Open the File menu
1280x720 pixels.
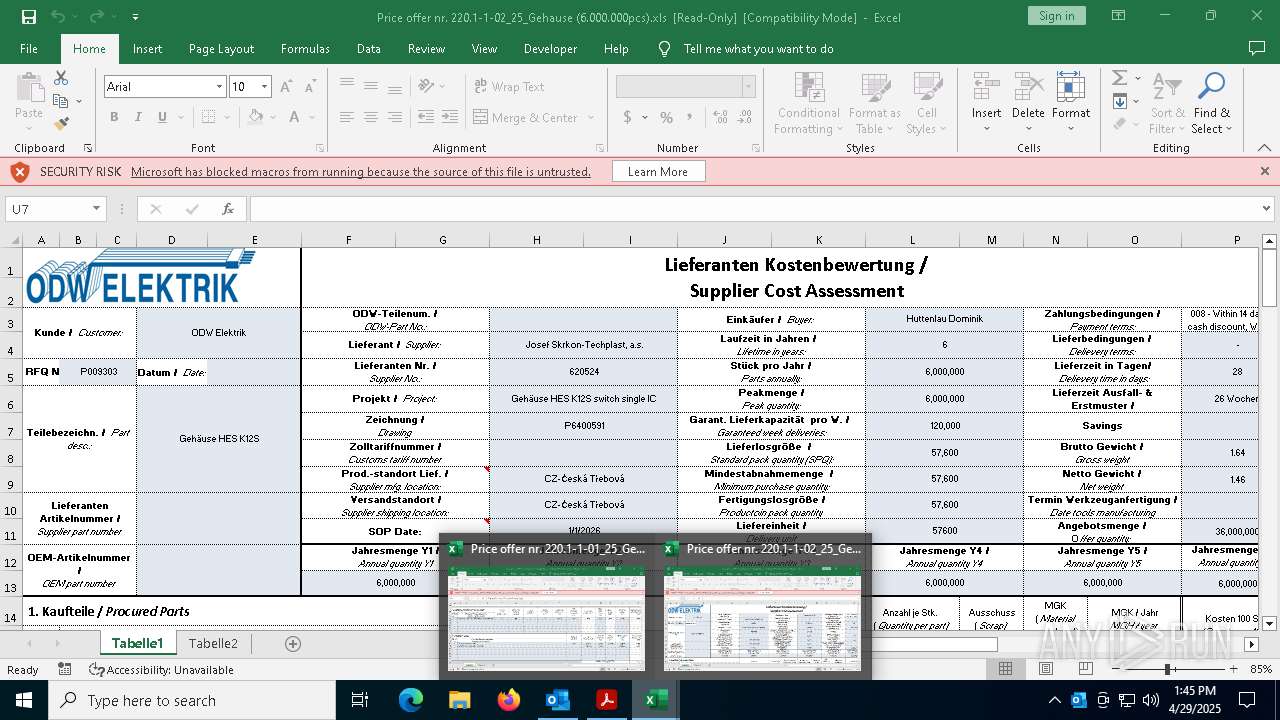tap(29, 48)
